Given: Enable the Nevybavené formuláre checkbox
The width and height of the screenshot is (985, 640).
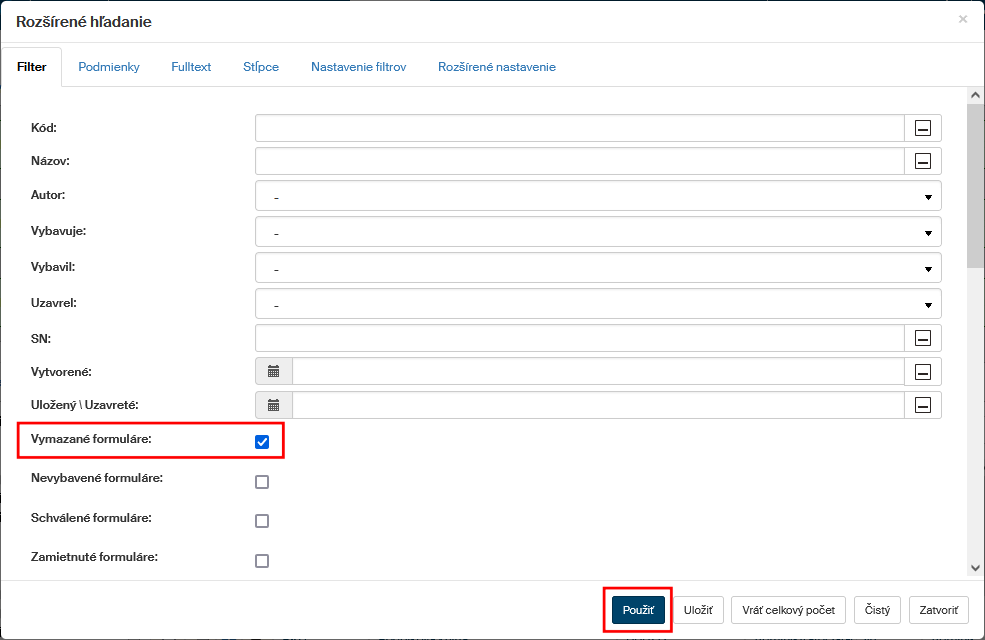Looking at the screenshot, I should pos(262,482).
